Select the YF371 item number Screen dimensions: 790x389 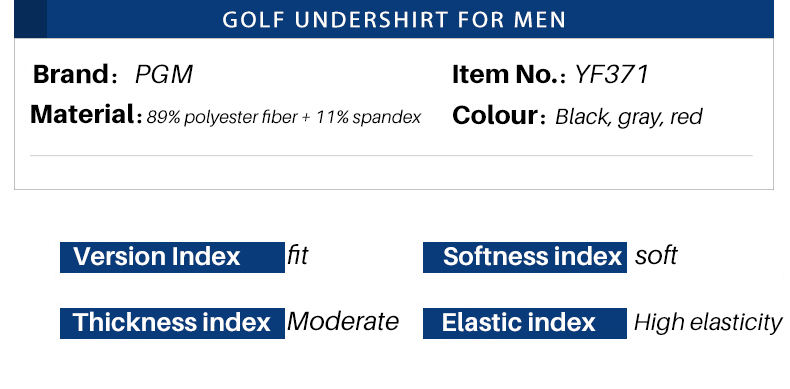click(x=611, y=75)
